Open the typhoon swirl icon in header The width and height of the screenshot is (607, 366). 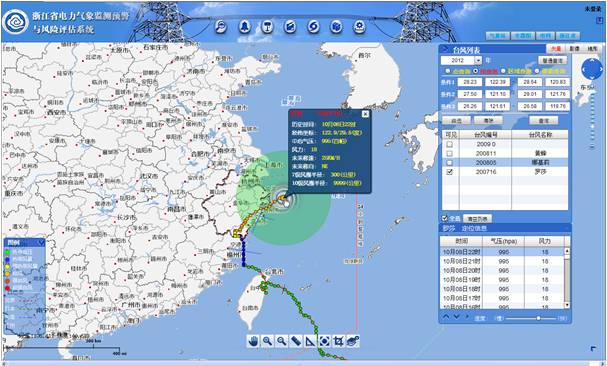(x=314, y=27)
